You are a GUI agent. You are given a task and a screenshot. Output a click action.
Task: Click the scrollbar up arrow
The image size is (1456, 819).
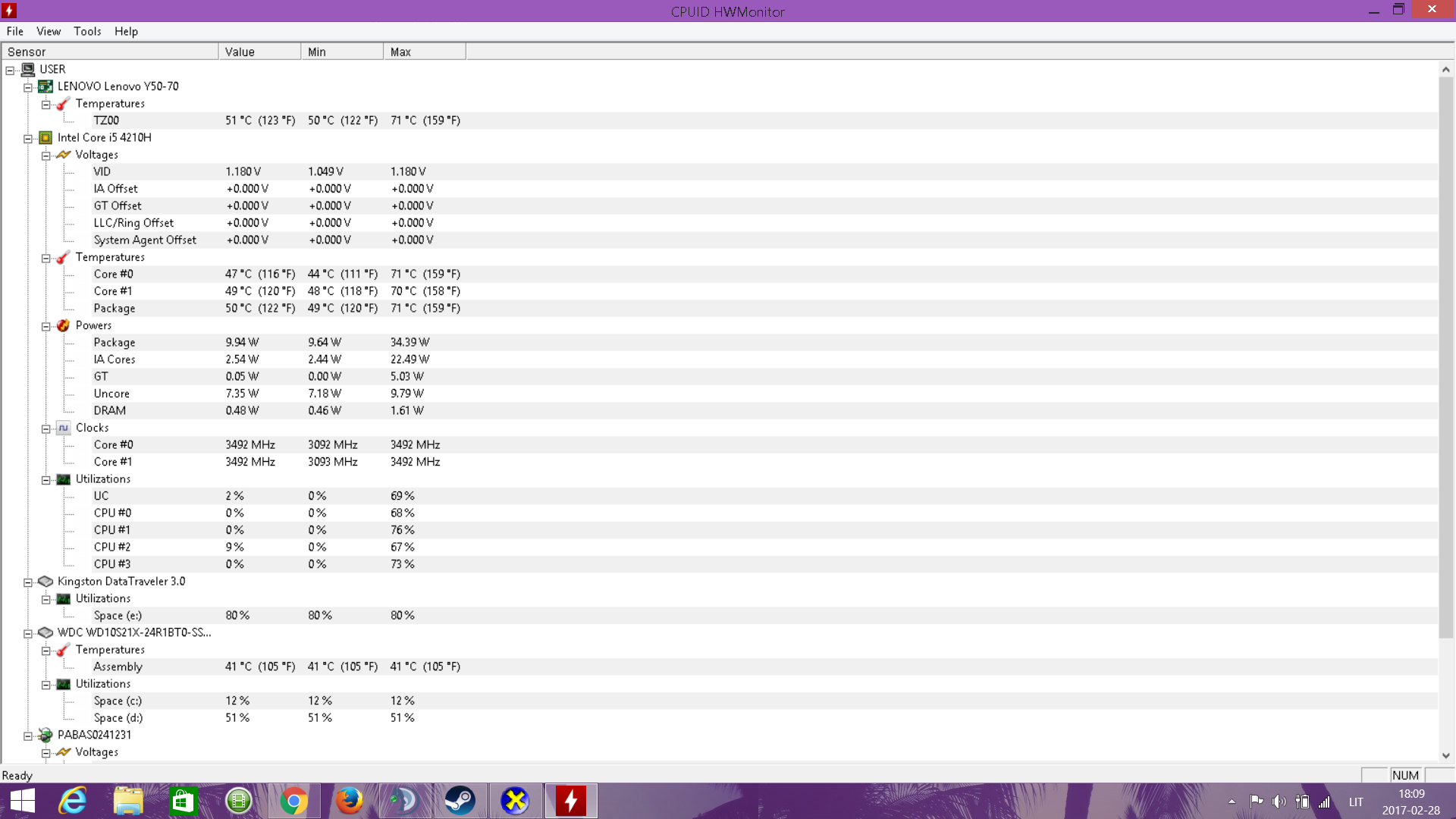[x=1446, y=69]
